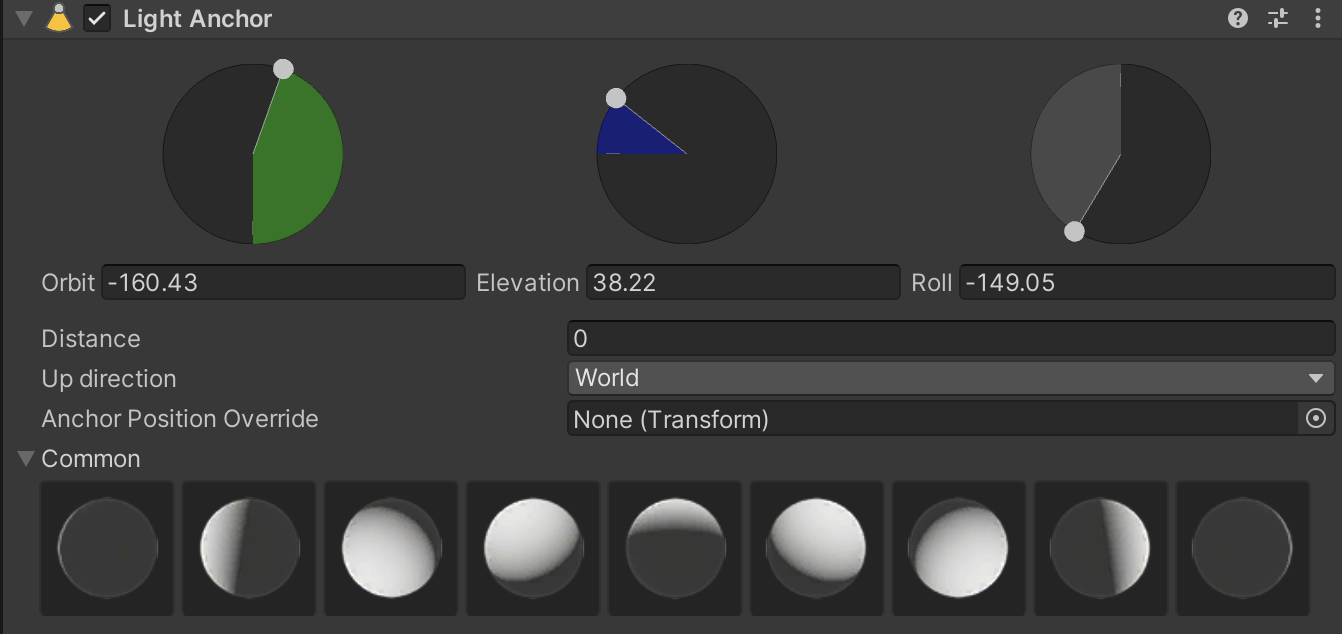Disable the Light Anchor component checkbox
This screenshot has height=634, width=1342.
tap(97, 19)
